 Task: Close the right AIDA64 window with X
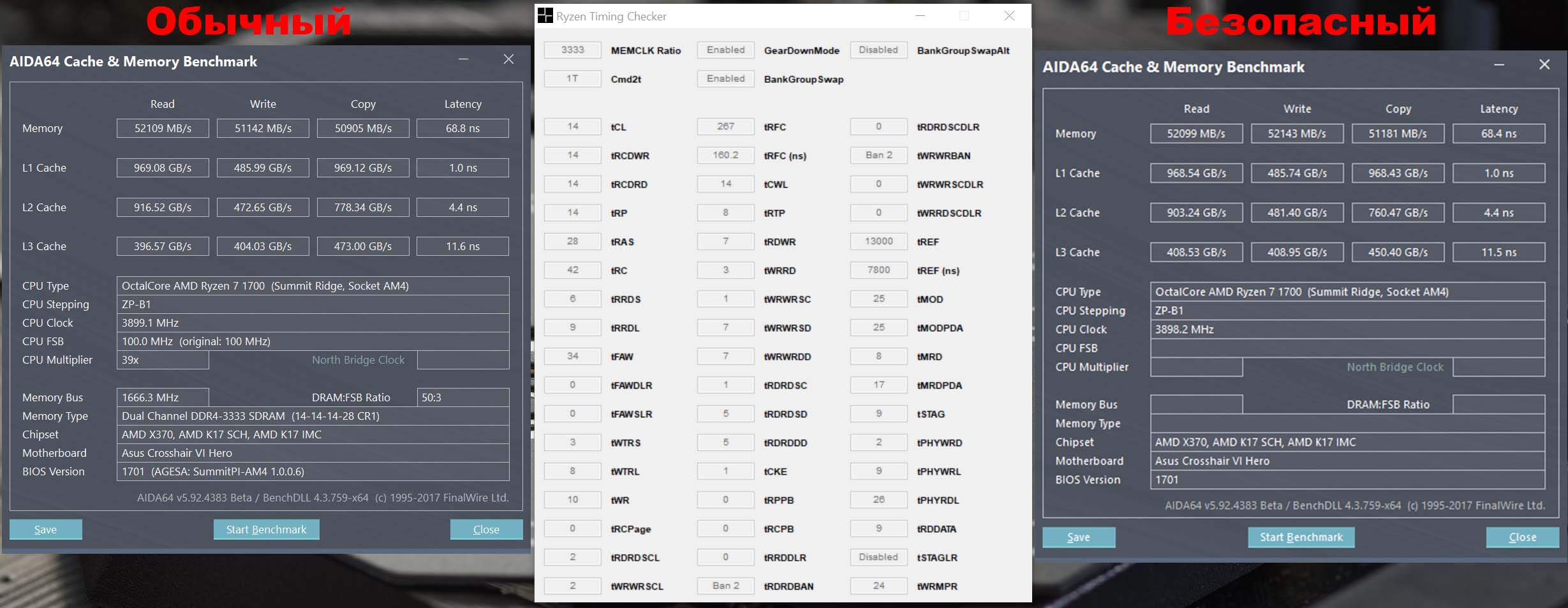pos(1544,65)
